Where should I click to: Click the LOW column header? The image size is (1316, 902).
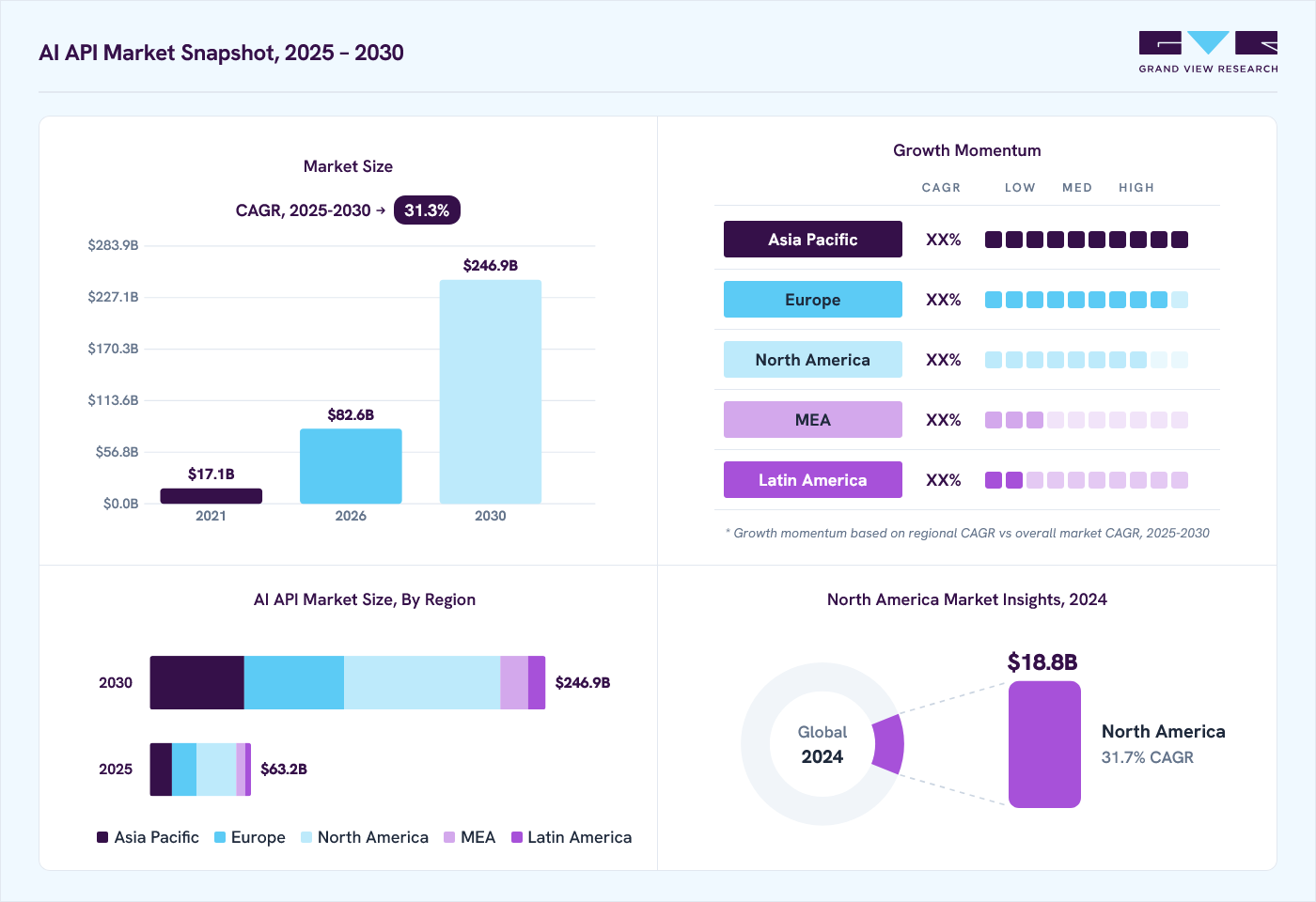(1020, 188)
